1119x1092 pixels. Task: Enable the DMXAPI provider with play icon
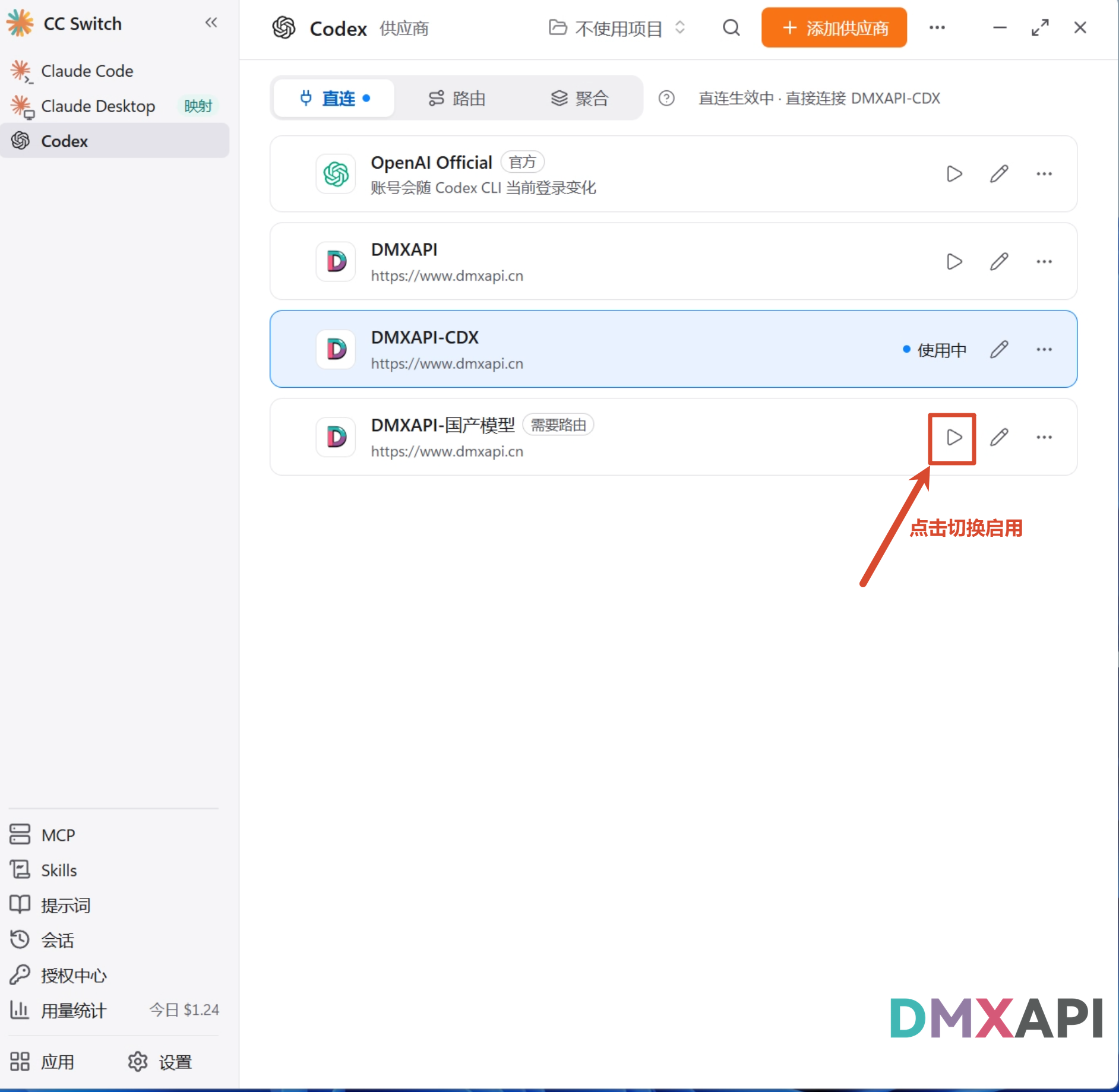(x=954, y=262)
